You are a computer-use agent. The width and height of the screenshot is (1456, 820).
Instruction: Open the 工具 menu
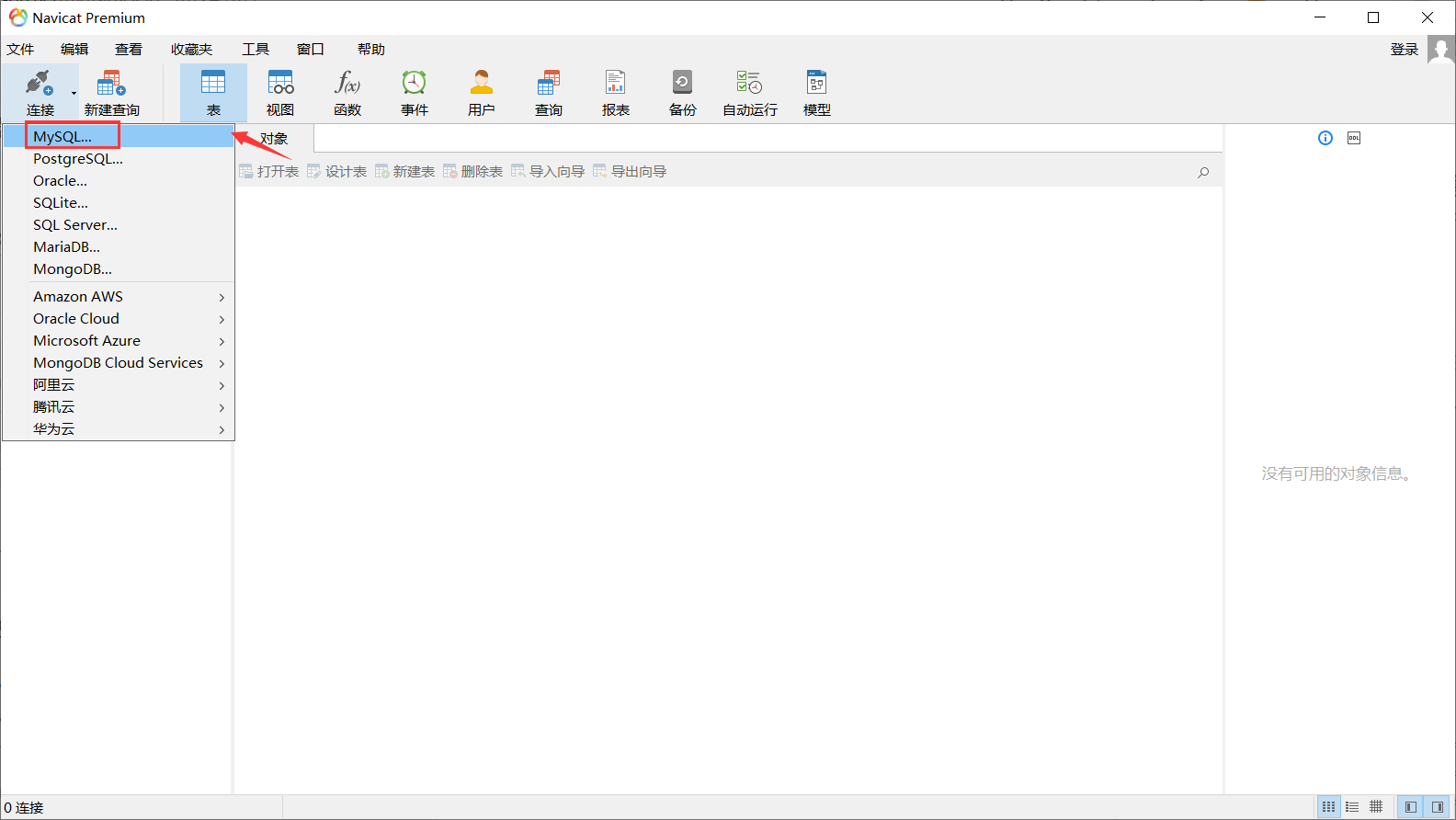pos(256,50)
